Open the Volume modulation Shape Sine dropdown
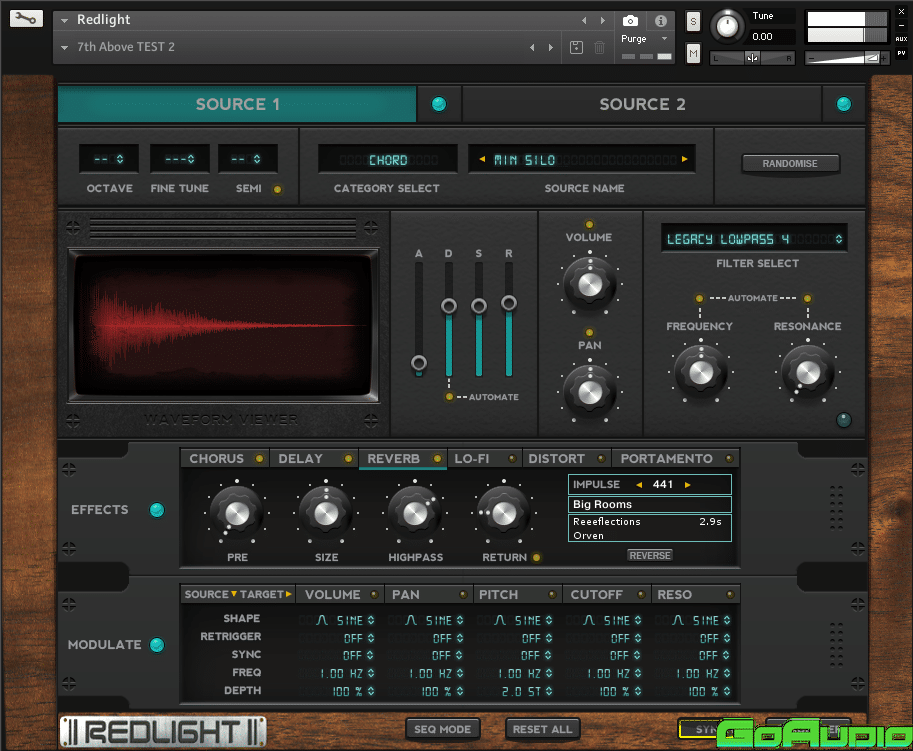 pyautogui.click(x=346, y=620)
